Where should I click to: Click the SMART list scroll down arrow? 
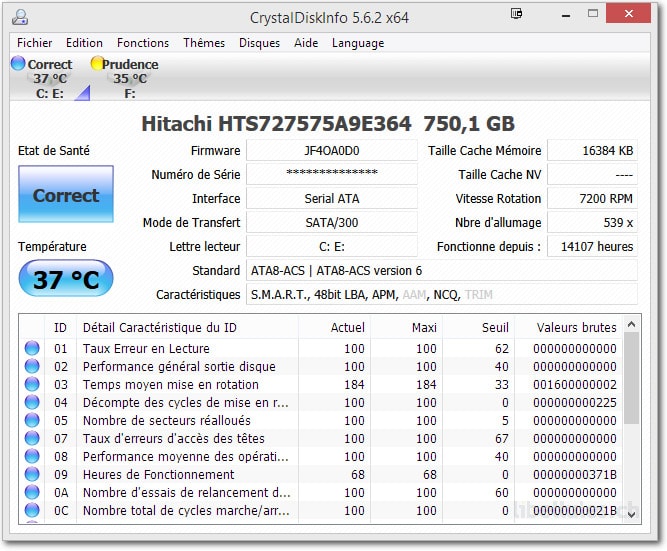(x=631, y=514)
